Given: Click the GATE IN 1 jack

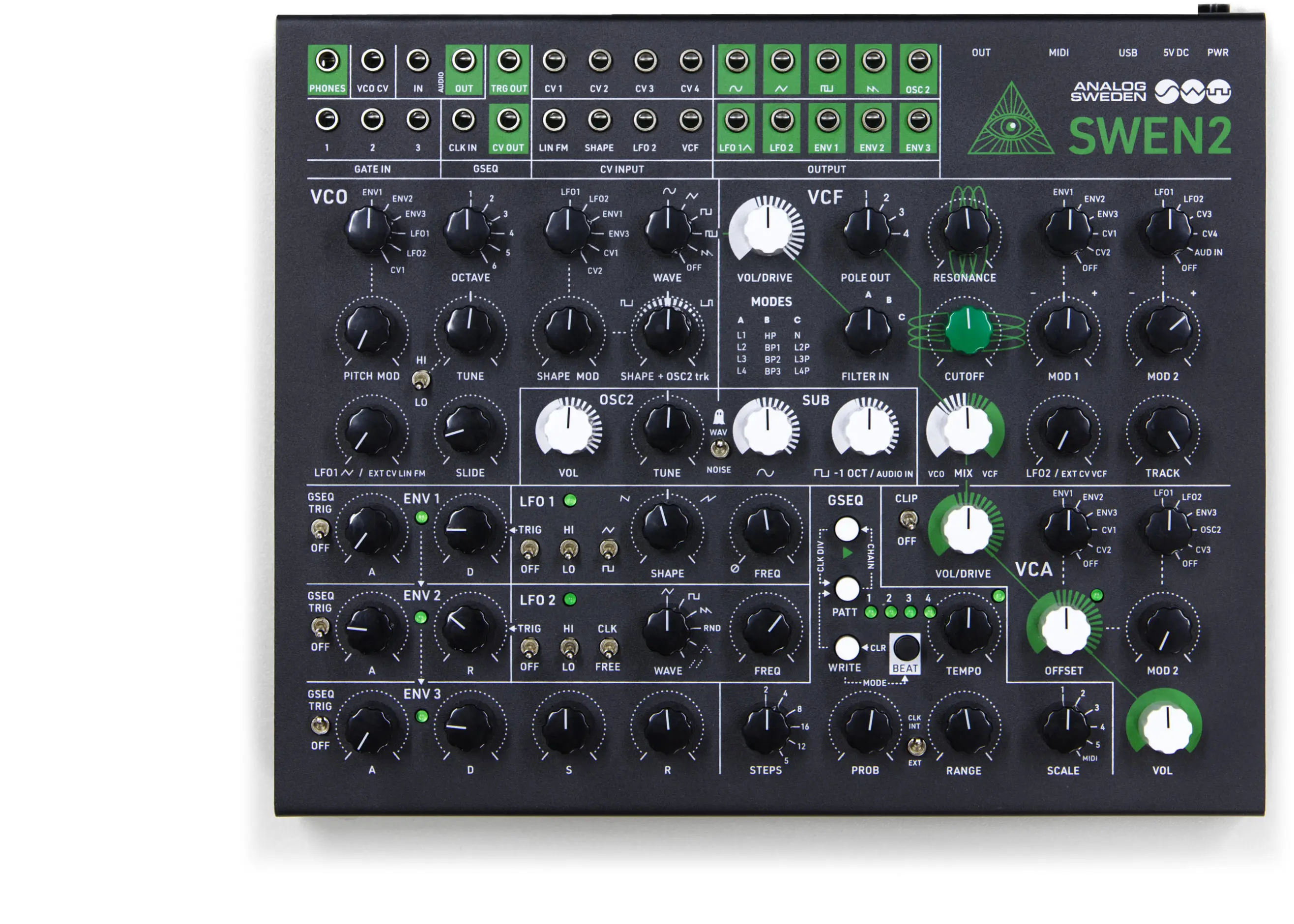Looking at the screenshot, I should coord(327,120).
